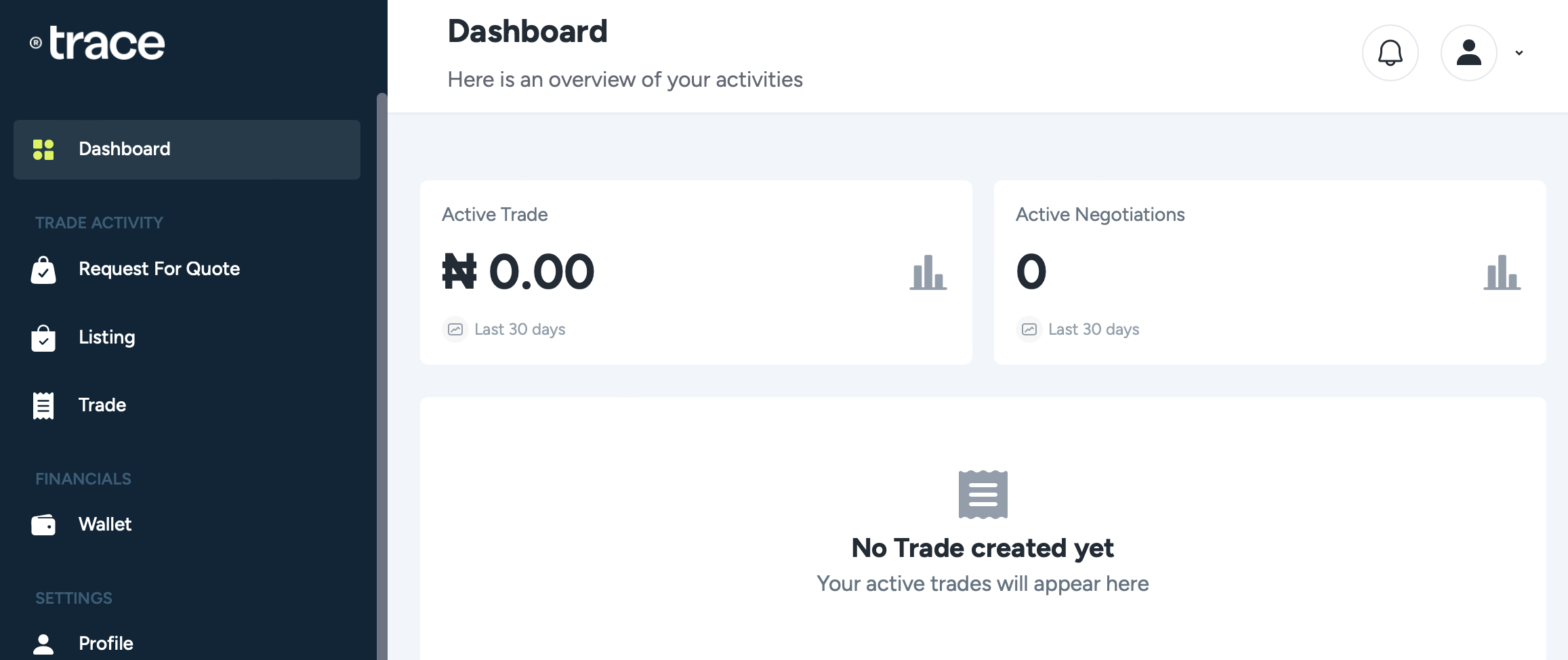Click the Wallet icon in sidebar

pyautogui.click(x=43, y=524)
